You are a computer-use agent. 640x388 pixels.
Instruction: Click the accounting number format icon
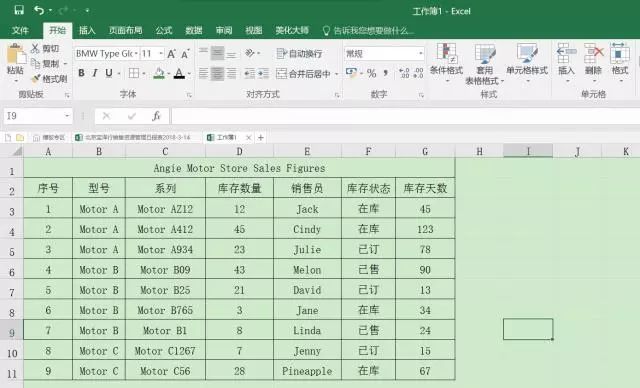[351, 73]
